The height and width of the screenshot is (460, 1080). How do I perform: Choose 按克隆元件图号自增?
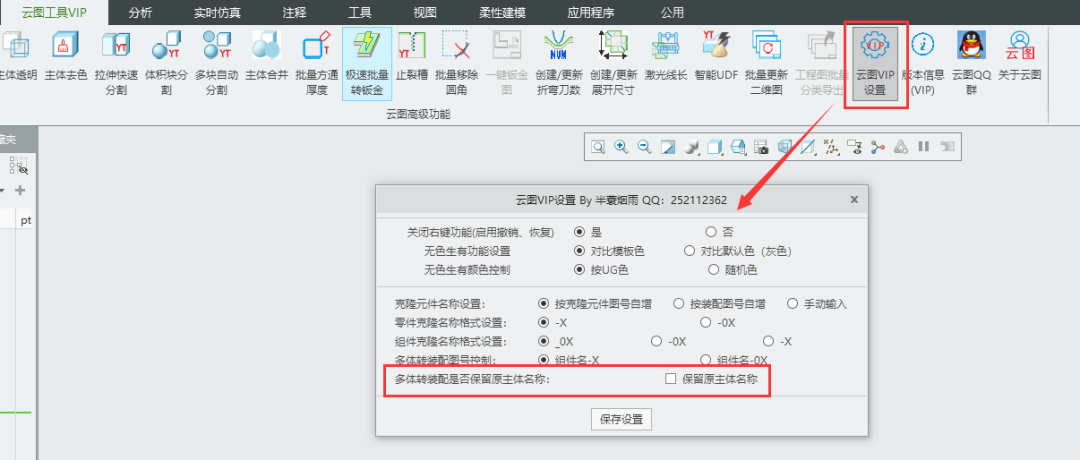(x=543, y=304)
